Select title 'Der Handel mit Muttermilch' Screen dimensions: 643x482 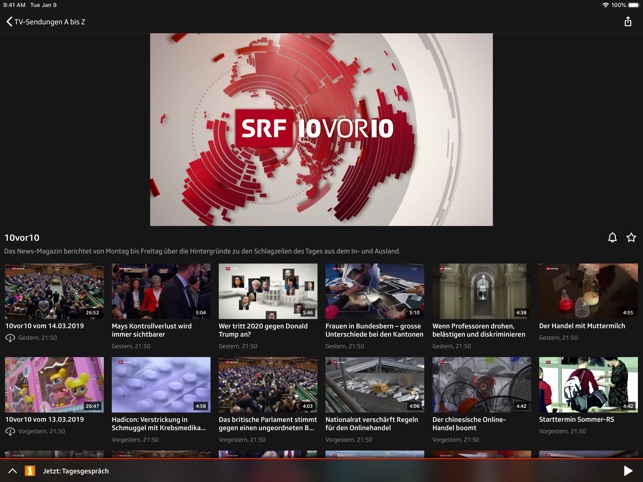582,326
